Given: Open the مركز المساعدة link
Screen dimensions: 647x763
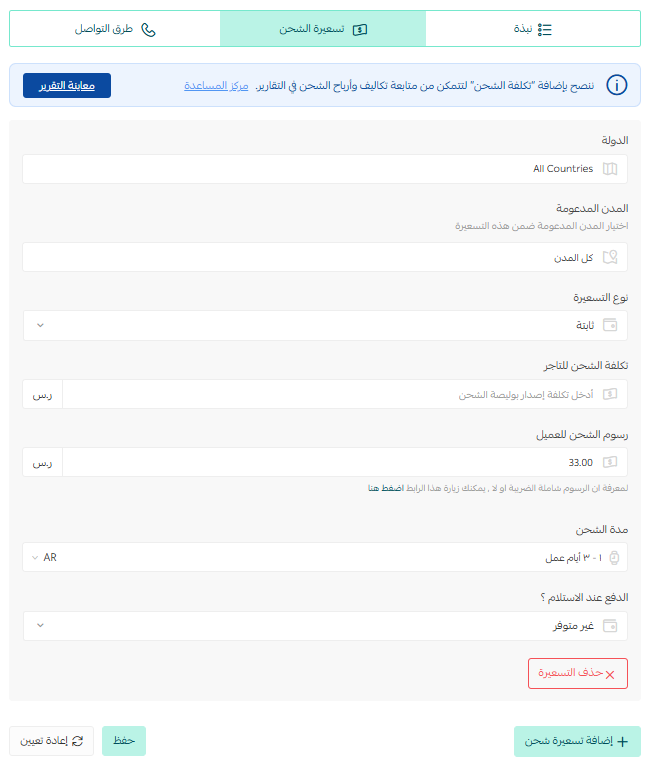Looking at the screenshot, I should [x=216, y=86].
